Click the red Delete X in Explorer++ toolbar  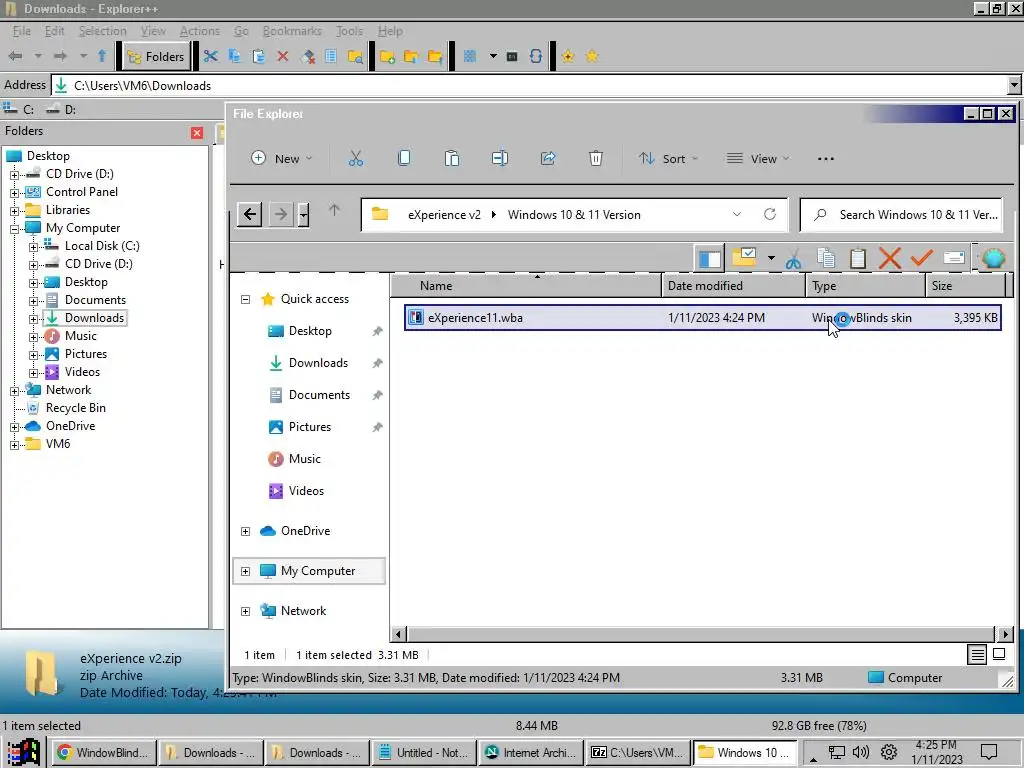tap(283, 57)
